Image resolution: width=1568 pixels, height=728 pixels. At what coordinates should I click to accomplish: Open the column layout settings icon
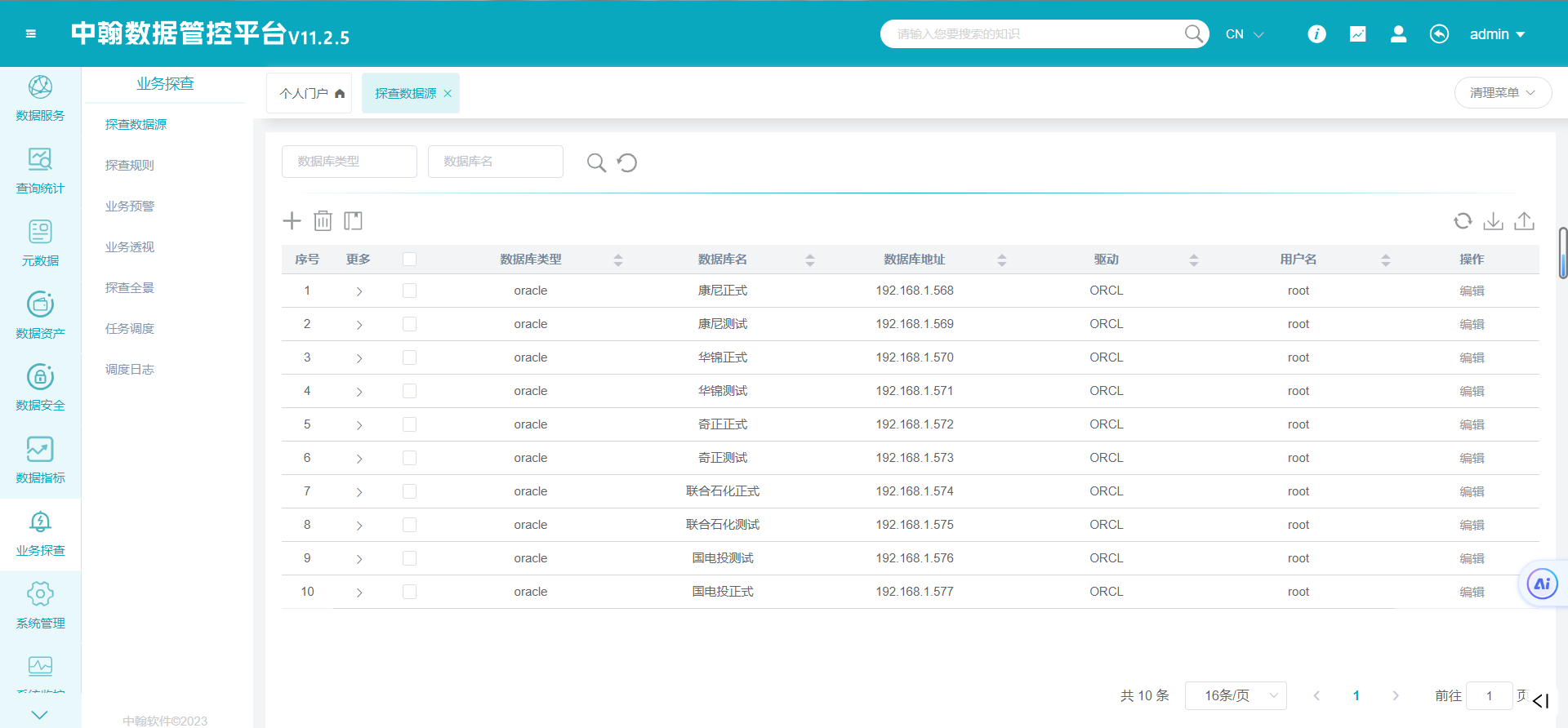[x=353, y=220]
